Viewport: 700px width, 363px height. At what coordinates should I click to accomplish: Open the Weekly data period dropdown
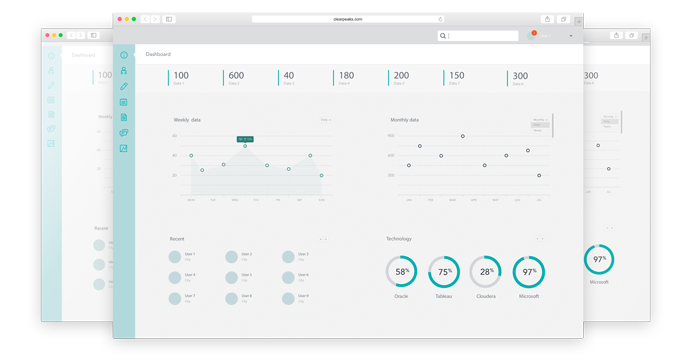(325, 120)
